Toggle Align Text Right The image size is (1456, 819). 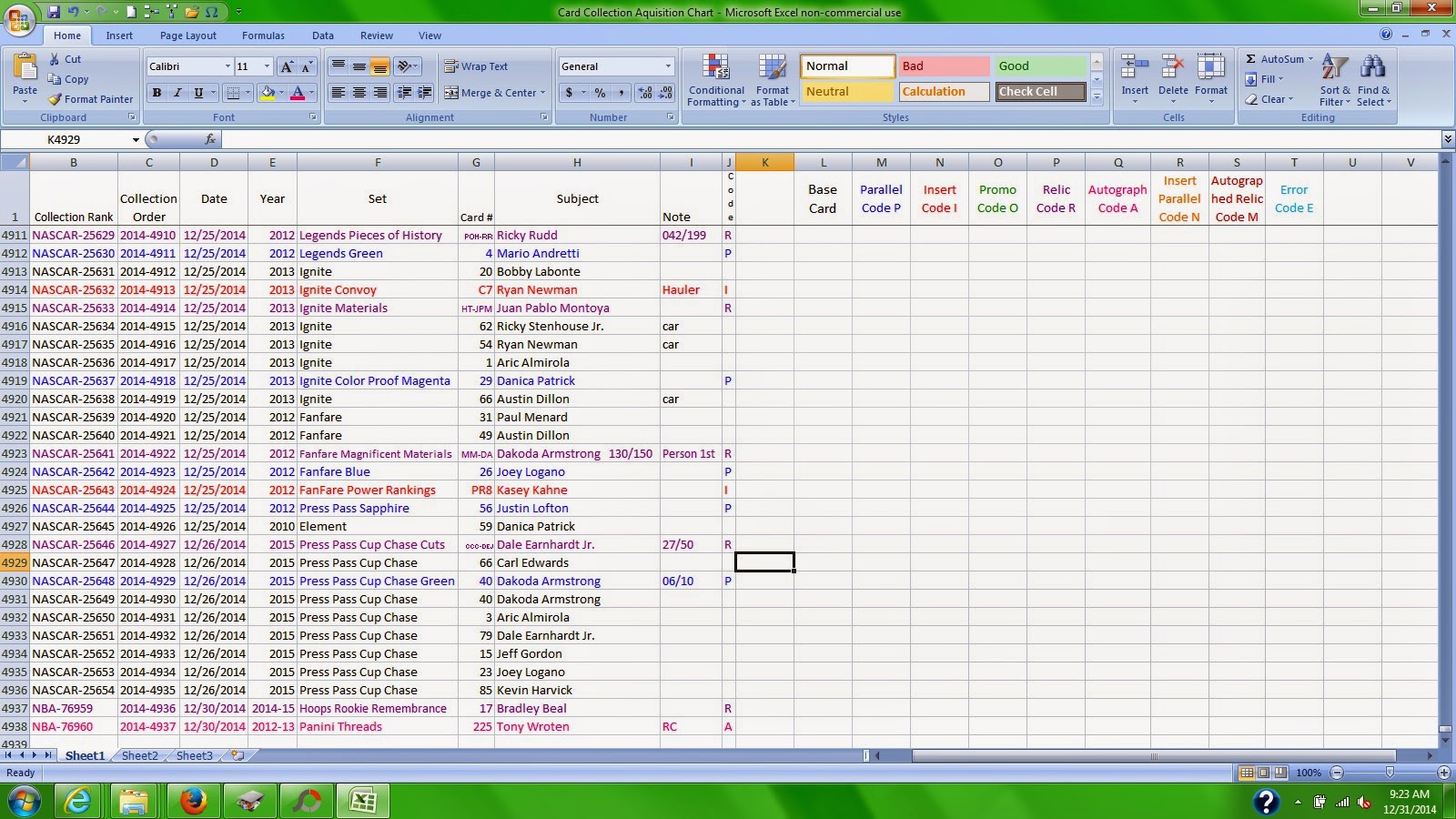coord(380,93)
